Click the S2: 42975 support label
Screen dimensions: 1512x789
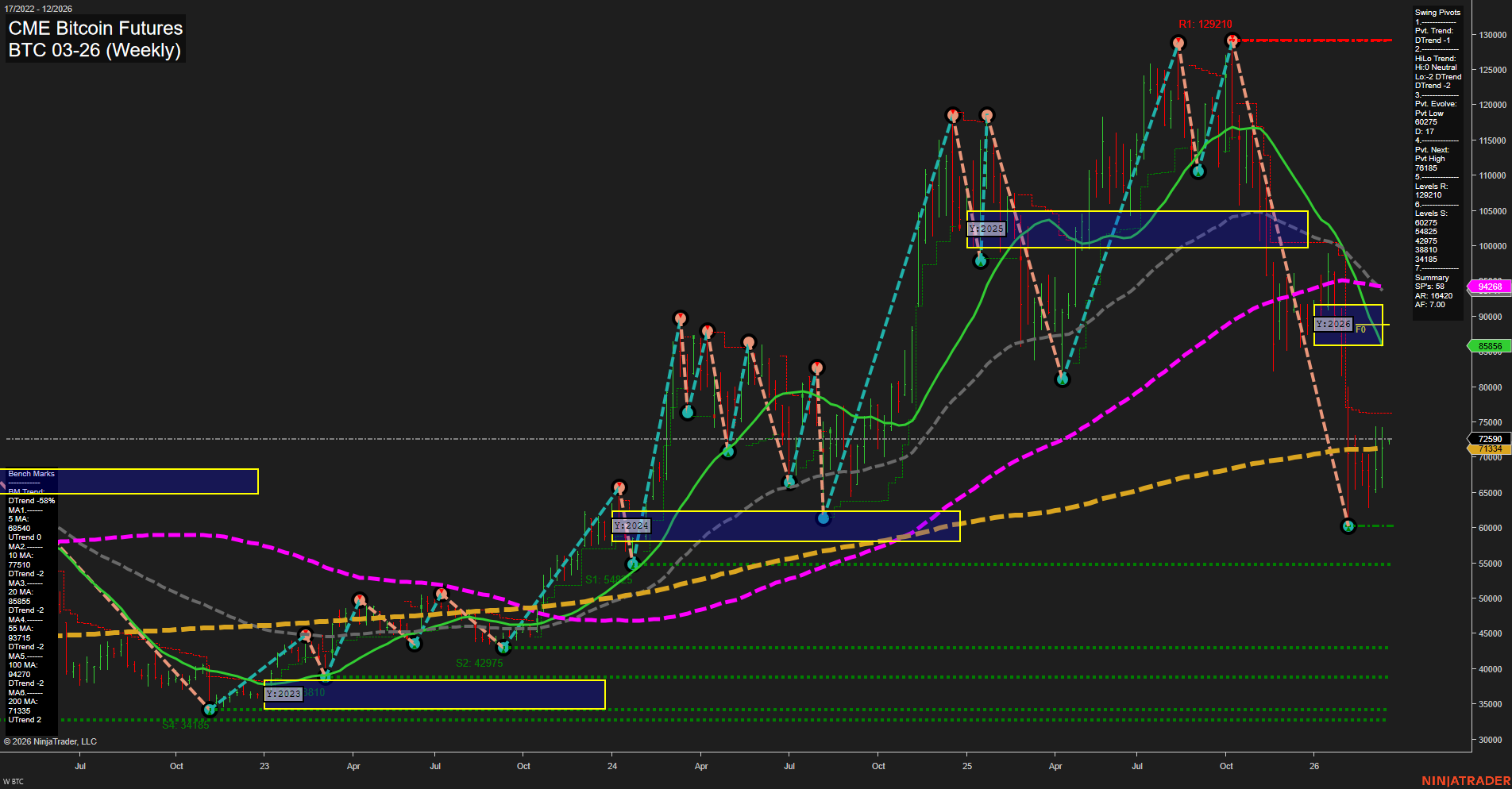[480, 662]
